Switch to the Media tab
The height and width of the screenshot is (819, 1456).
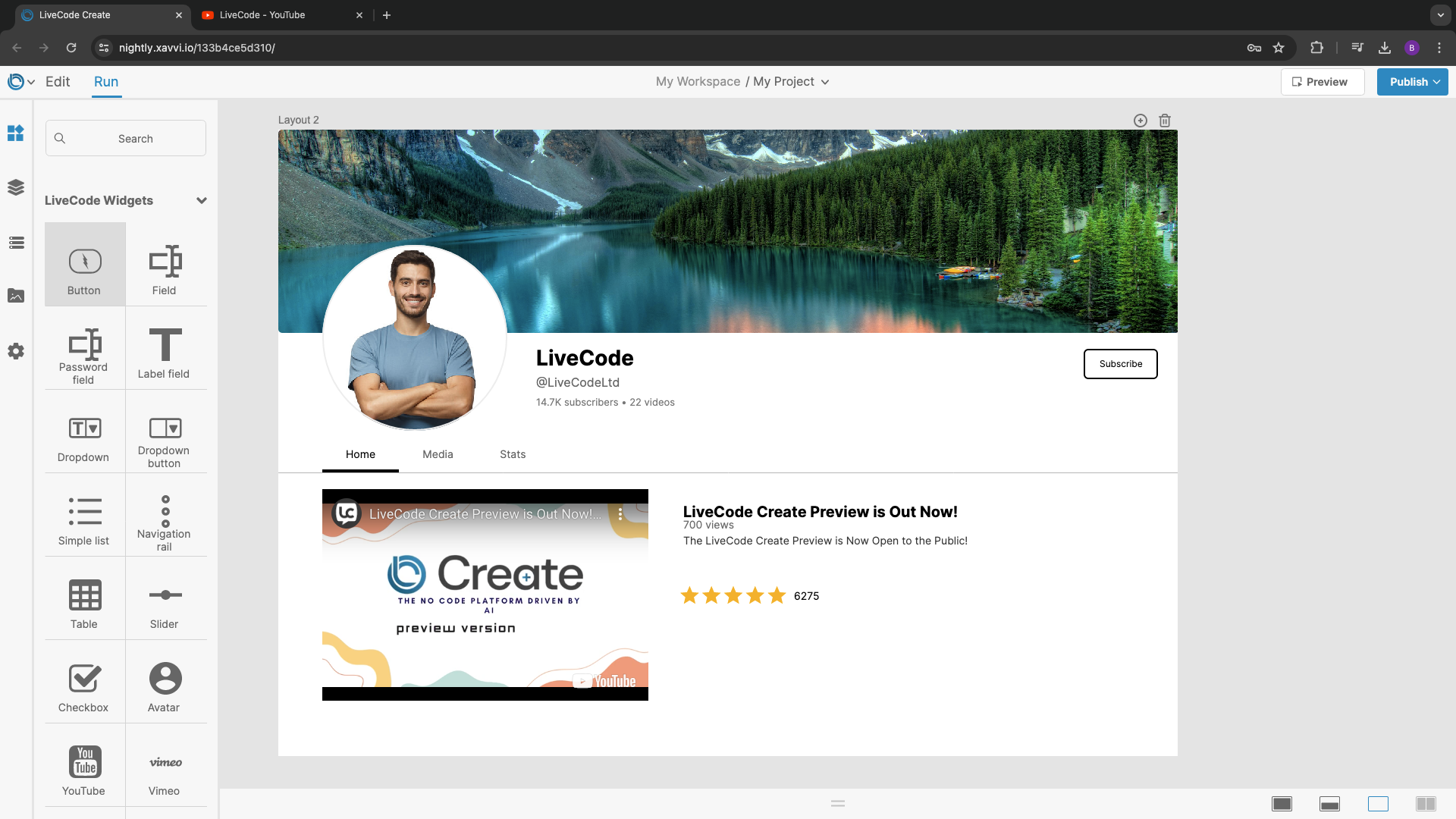tap(438, 454)
